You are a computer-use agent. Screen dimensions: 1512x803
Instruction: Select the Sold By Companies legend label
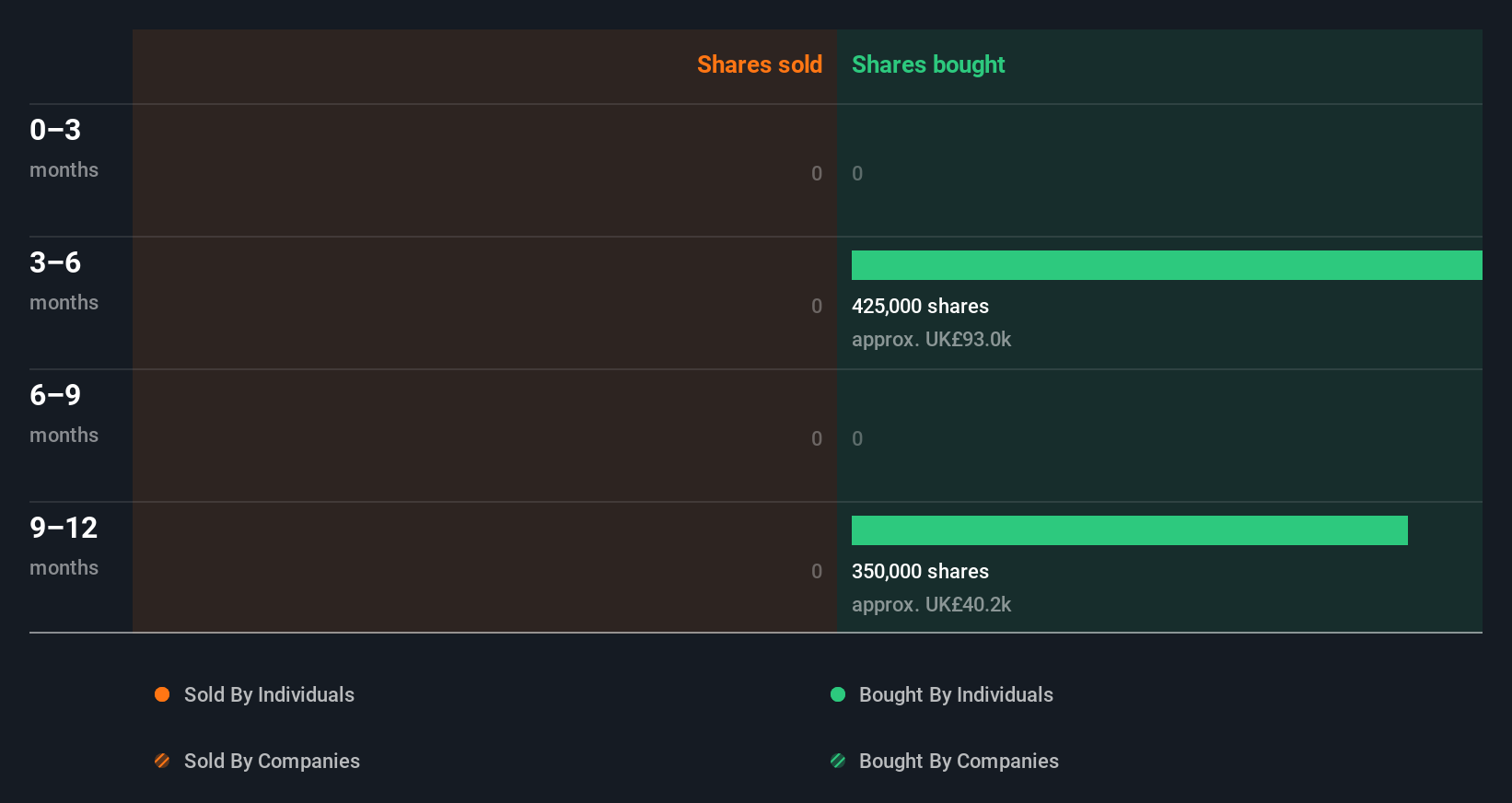[272, 762]
